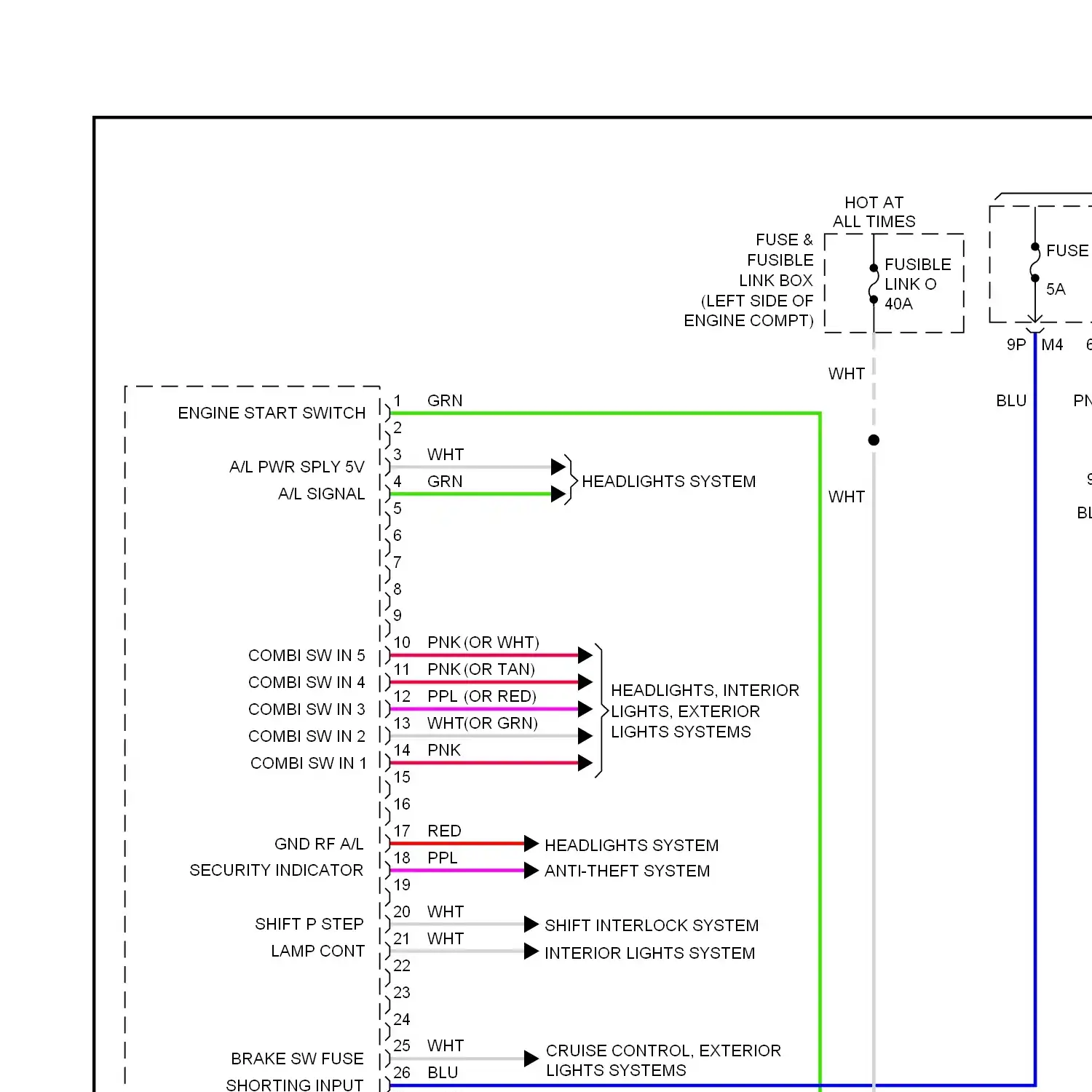Select the PPL label on pin 18
The image size is (1092, 1092).
443,858
